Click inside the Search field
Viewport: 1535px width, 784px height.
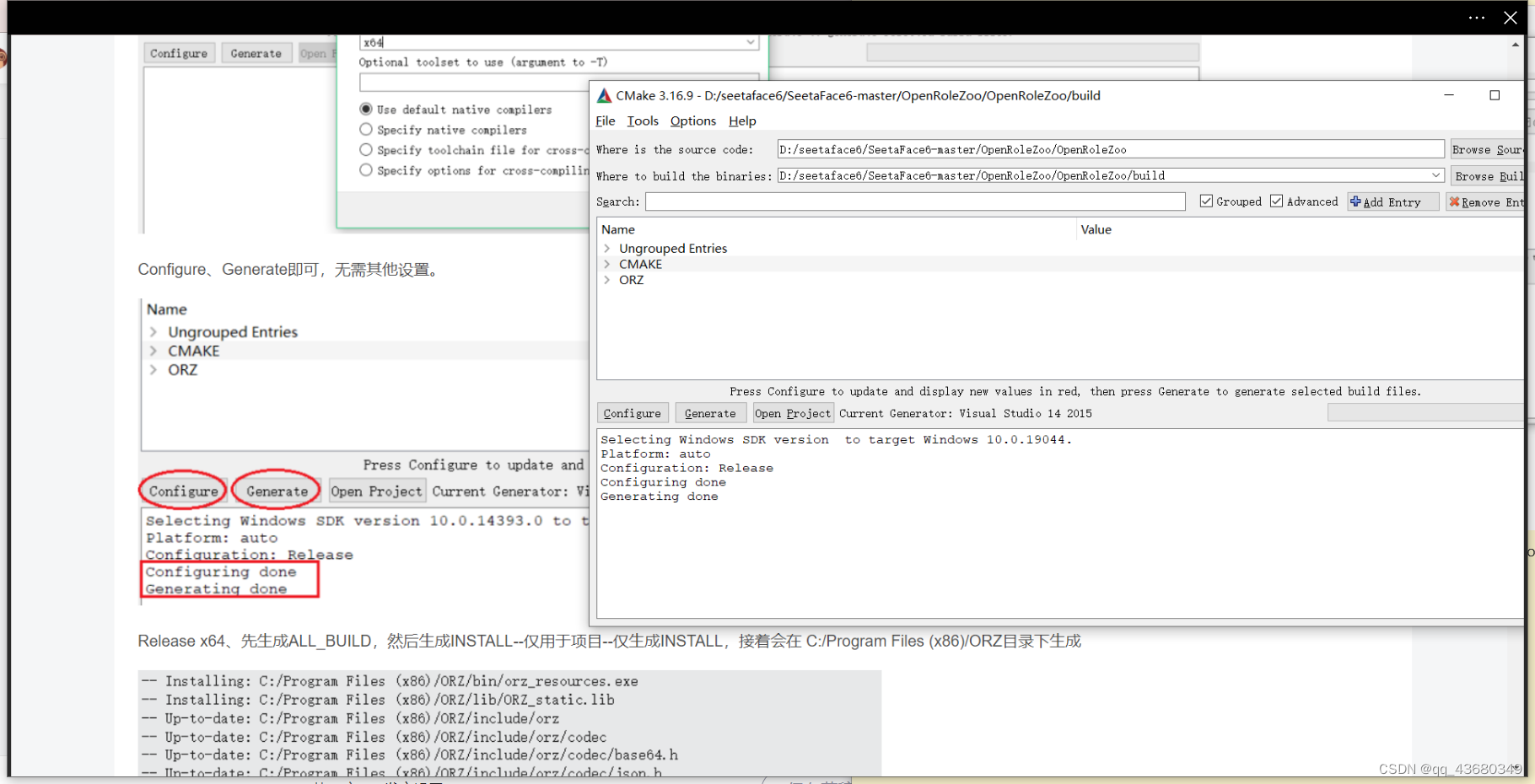tap(913, 201)
